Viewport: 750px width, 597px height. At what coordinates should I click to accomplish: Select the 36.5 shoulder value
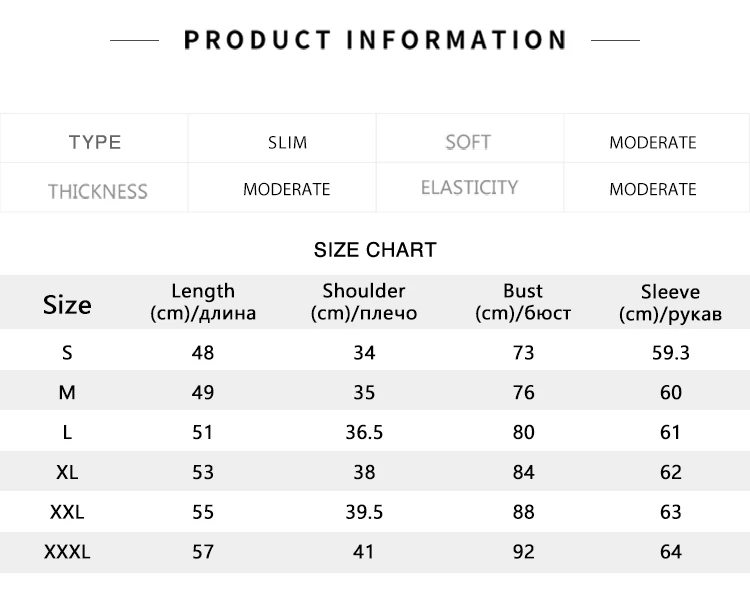point(364,432)
